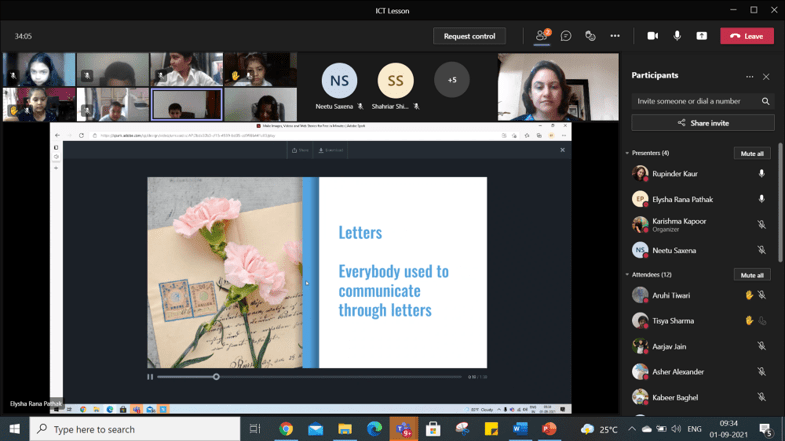785x441 pixels.
Task: Collapse the Attendees (12) section
Action: click(x=627, y=274)
